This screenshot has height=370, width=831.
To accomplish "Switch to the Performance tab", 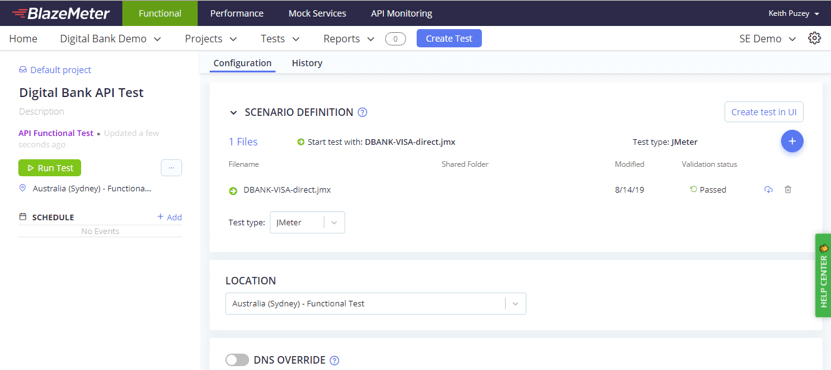I will coord(237,13).
